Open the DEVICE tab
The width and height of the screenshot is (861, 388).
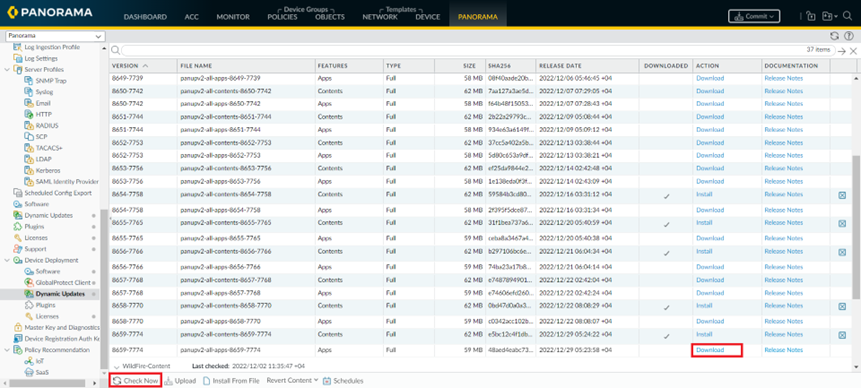(428, 17)
